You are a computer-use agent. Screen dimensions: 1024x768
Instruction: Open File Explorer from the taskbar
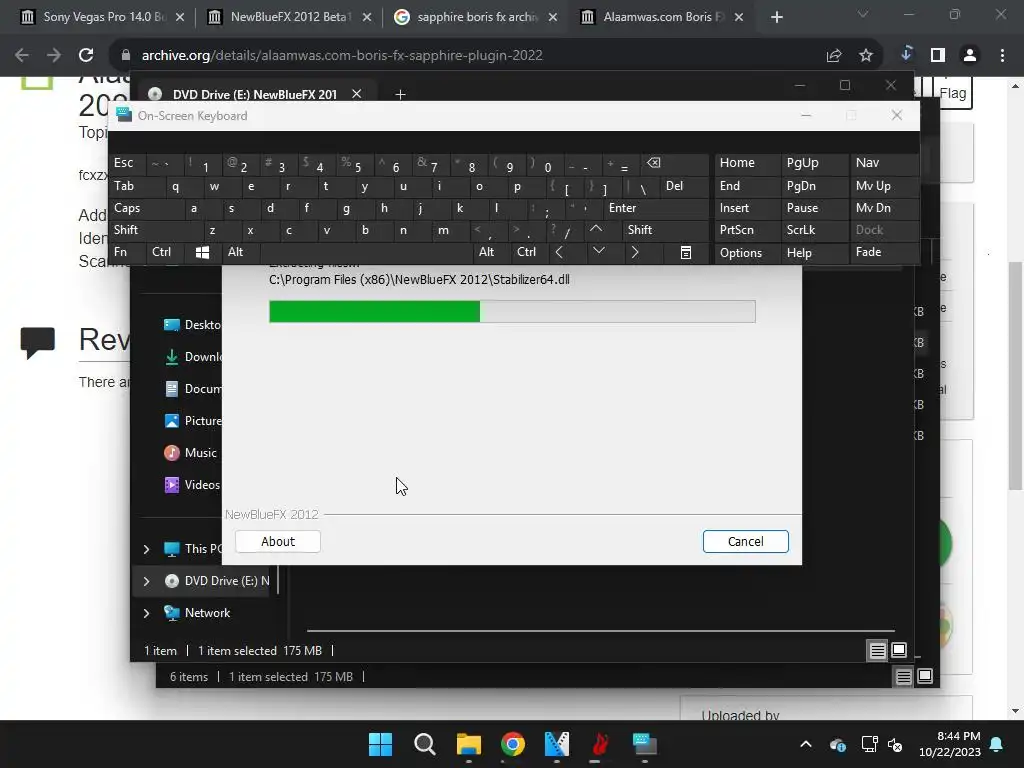(469, 744)
